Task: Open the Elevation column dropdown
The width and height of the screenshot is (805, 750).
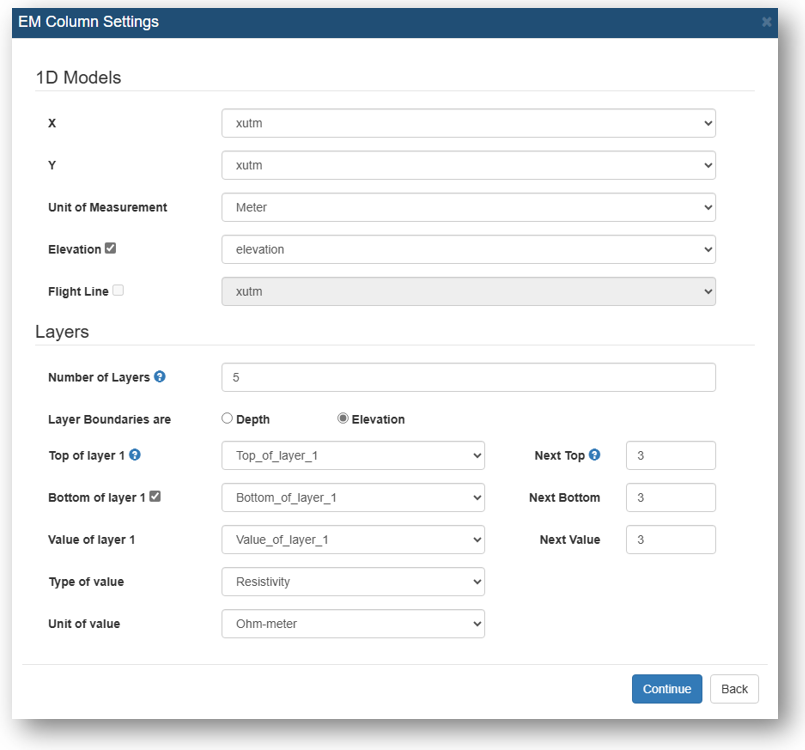Action: point(468,249)
